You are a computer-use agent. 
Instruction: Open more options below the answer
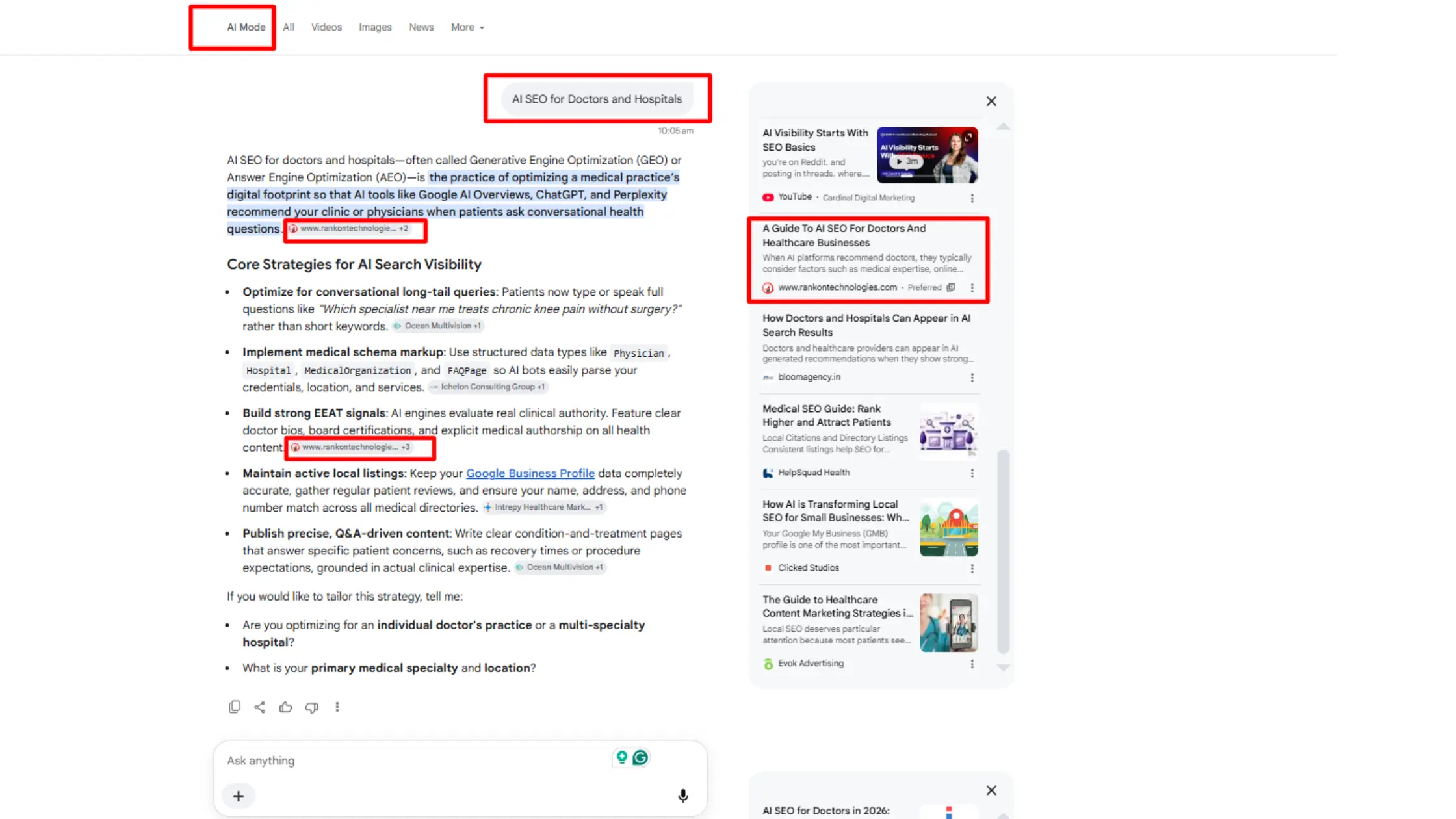[x=337, y=707]
